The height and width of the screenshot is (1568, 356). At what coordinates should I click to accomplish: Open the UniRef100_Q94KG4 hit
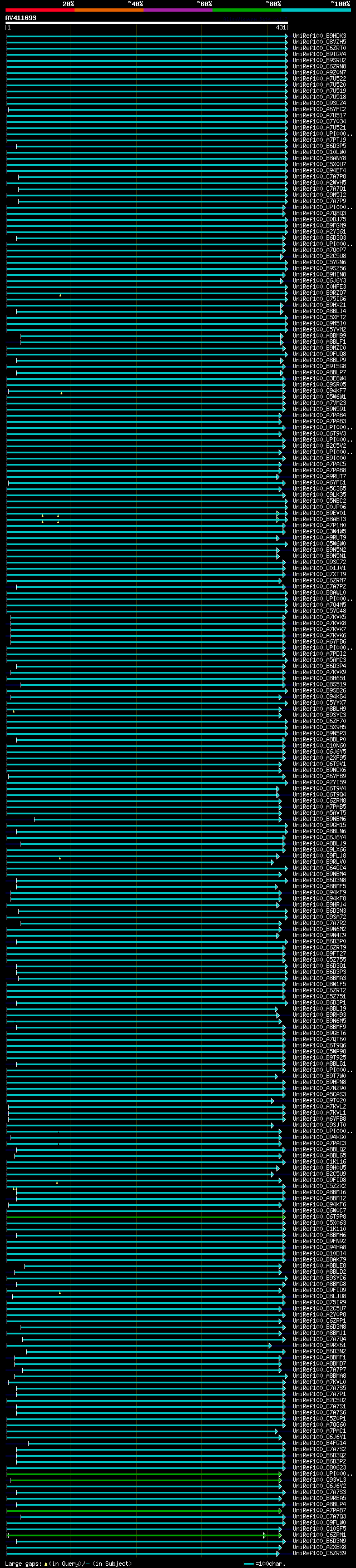pyautogui.click(x=319, y=696)
